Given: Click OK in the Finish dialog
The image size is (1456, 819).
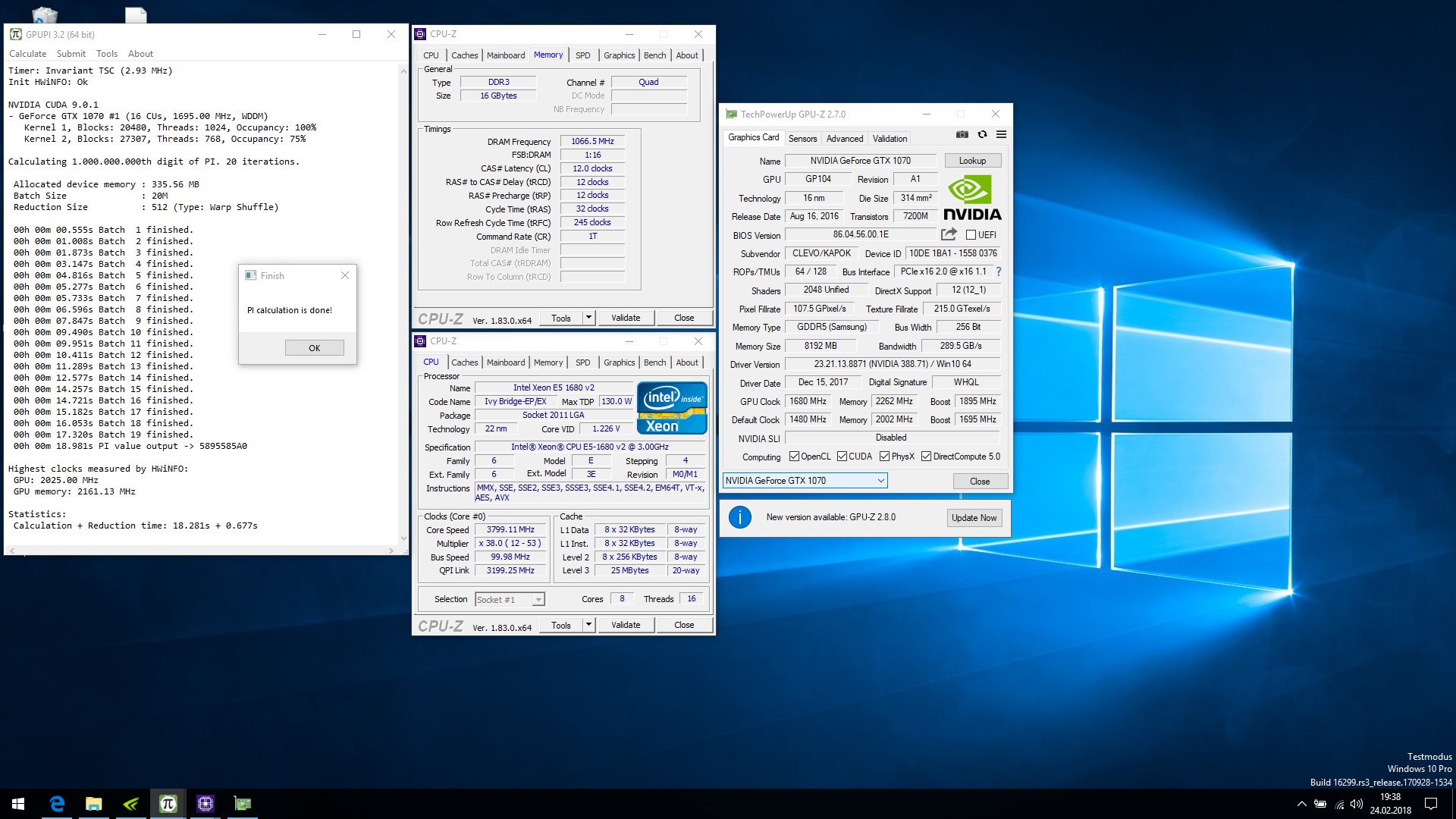Looking at the screenshot, I should 315,348.
